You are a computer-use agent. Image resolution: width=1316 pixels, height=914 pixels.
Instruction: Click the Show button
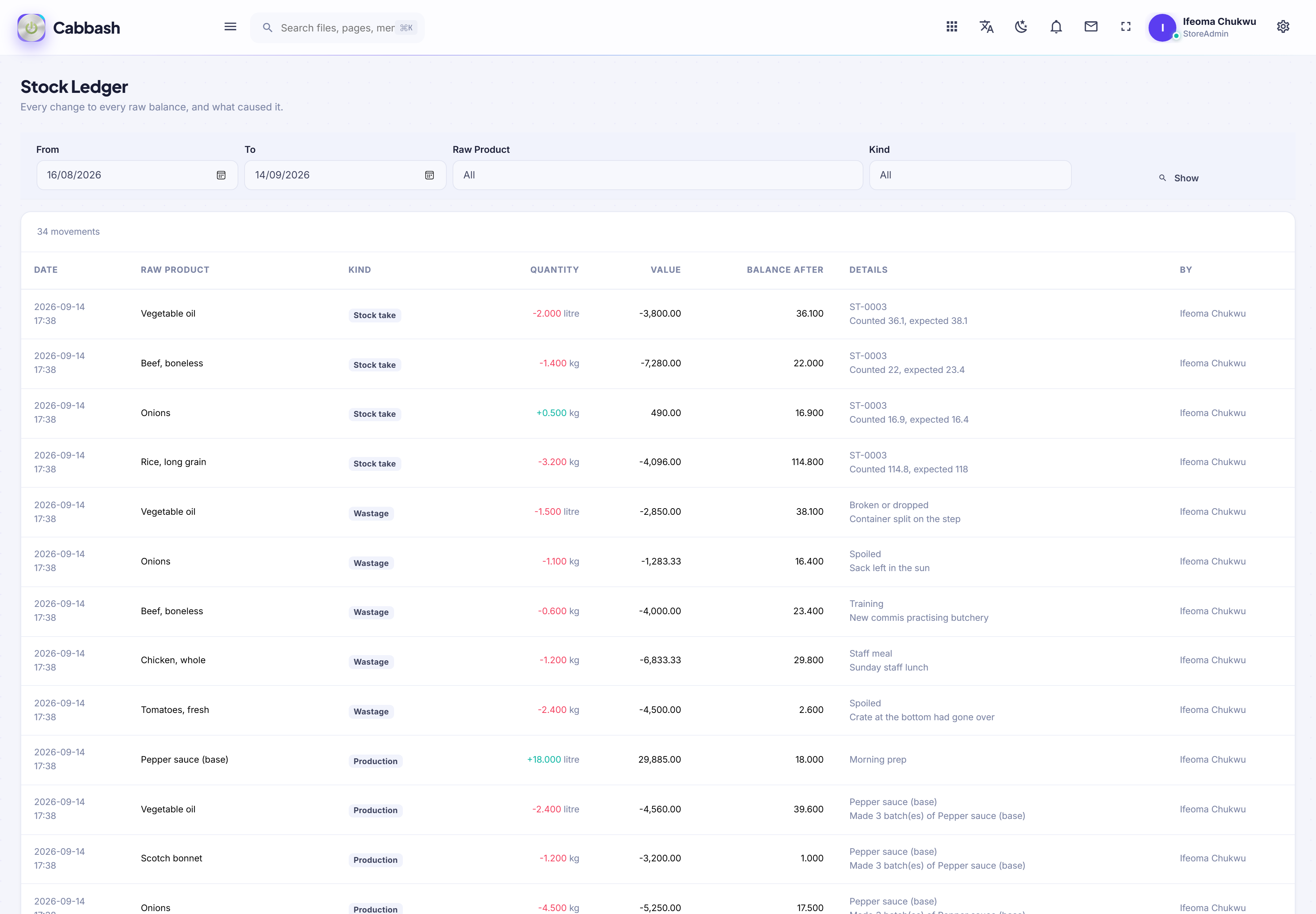tap(1179, 178)
